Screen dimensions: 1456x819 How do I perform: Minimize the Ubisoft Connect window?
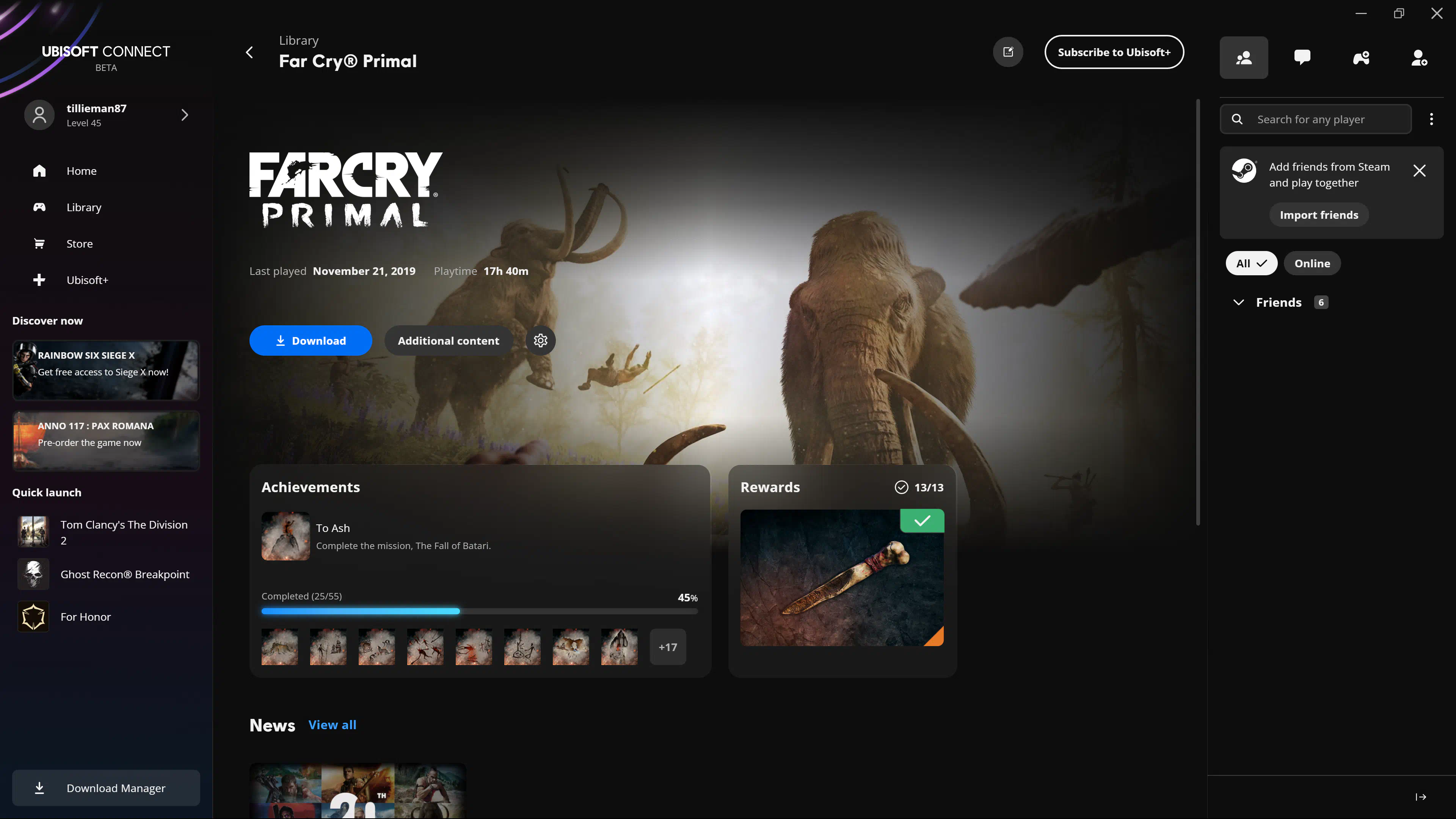click(x=1361, y=13)
